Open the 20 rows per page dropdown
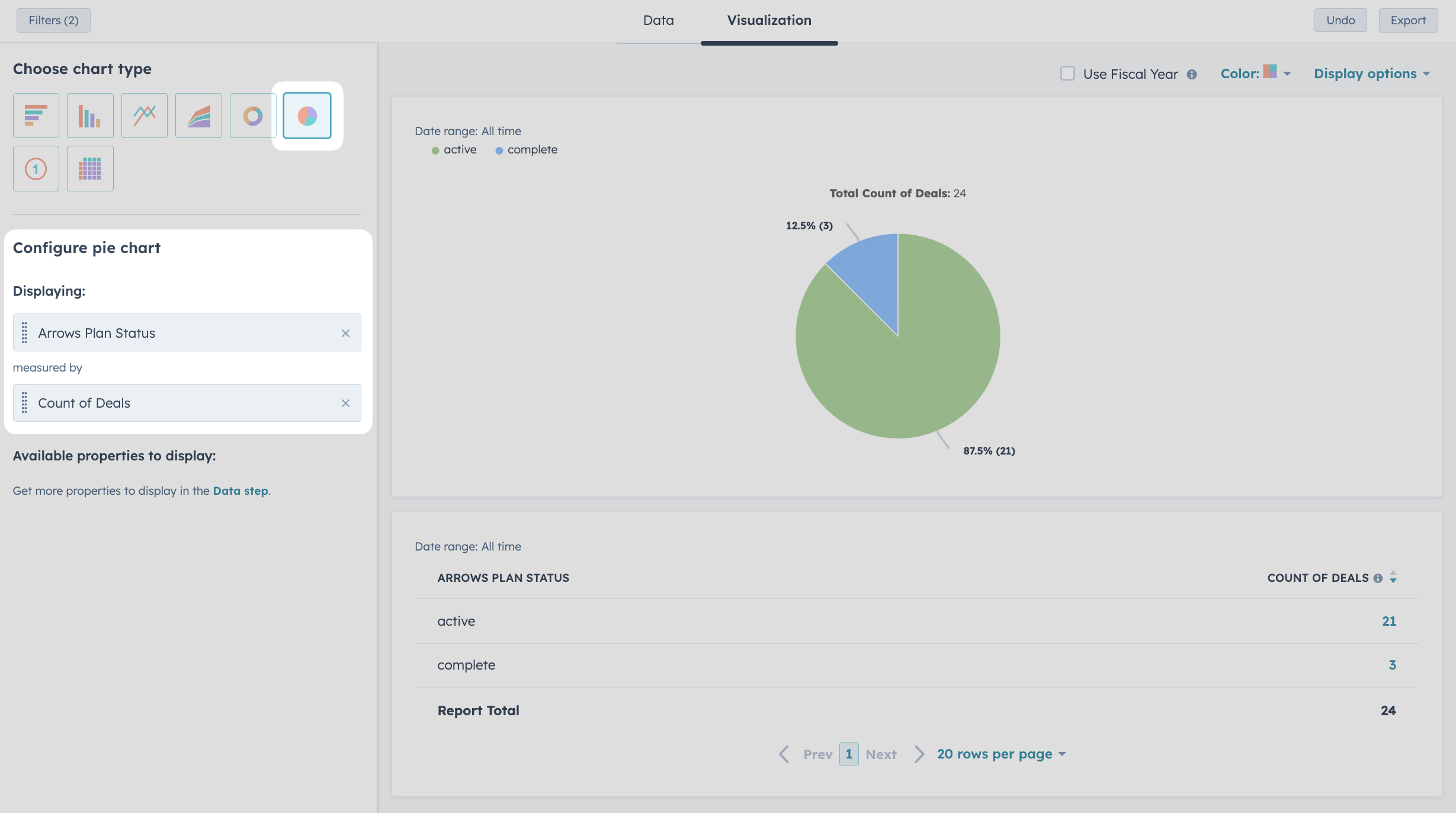The width and height of the screenshot is (1456, 813). coord(1000,753)
